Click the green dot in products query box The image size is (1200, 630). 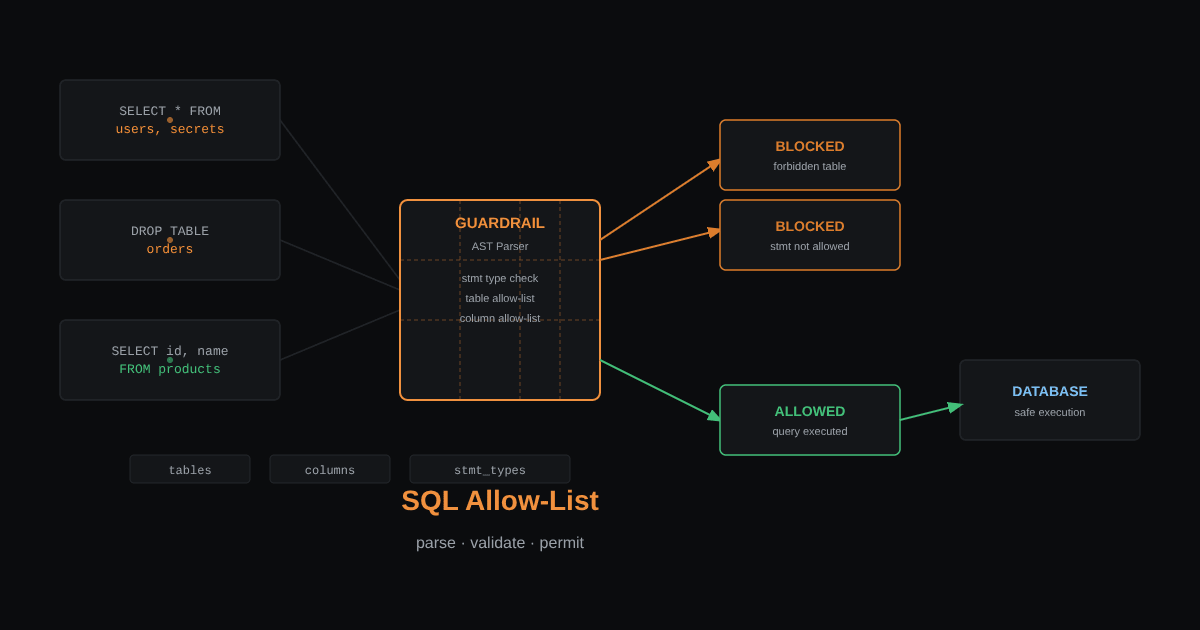coord(170,360)
